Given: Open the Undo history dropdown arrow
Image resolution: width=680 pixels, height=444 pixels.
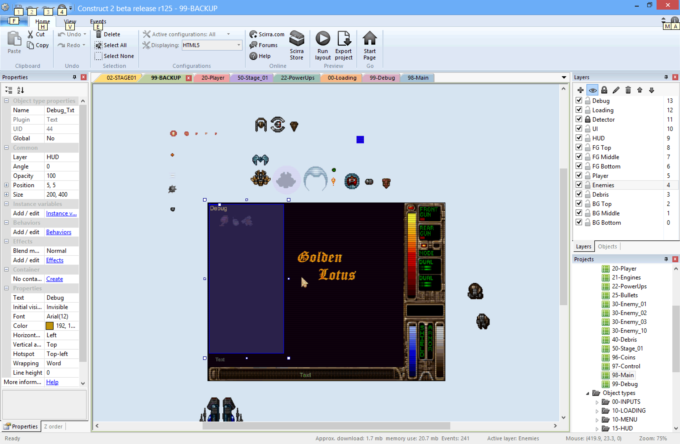Looking at the screenshot, I should point(85,34).
